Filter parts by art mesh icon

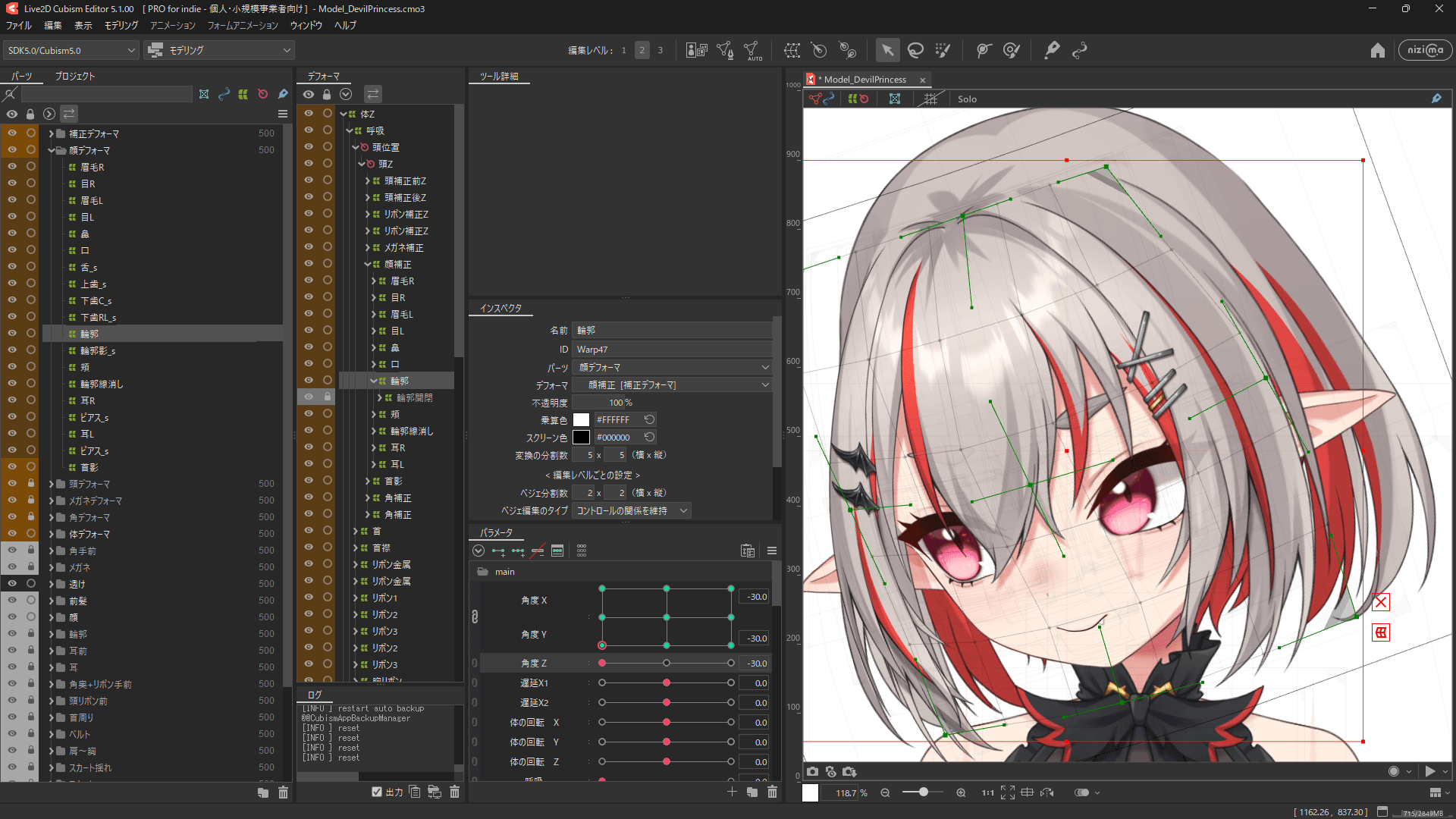pos(204,94)
